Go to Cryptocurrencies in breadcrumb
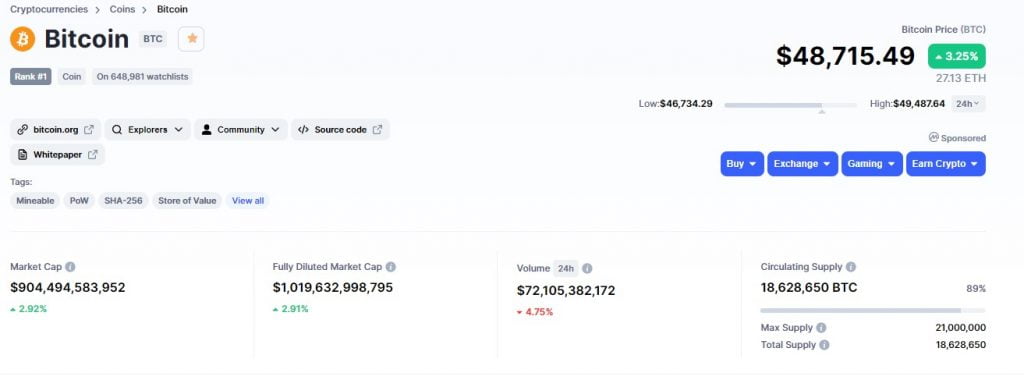Image resolution: width=1024 pixels, height=380 pixels. coord(49,9)
